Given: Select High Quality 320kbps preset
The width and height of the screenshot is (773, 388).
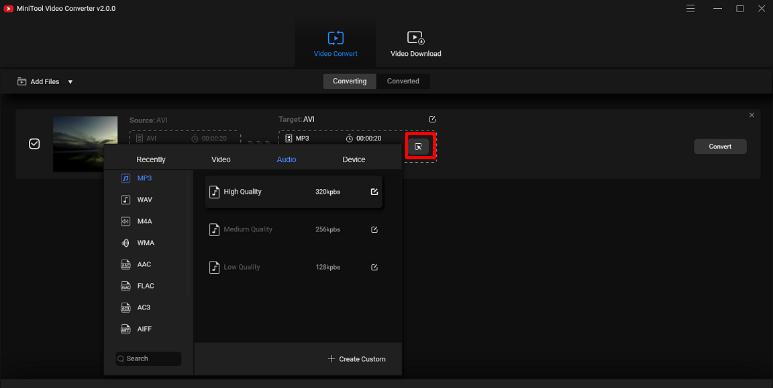Looking at the screenshot, I should [293, 192].
